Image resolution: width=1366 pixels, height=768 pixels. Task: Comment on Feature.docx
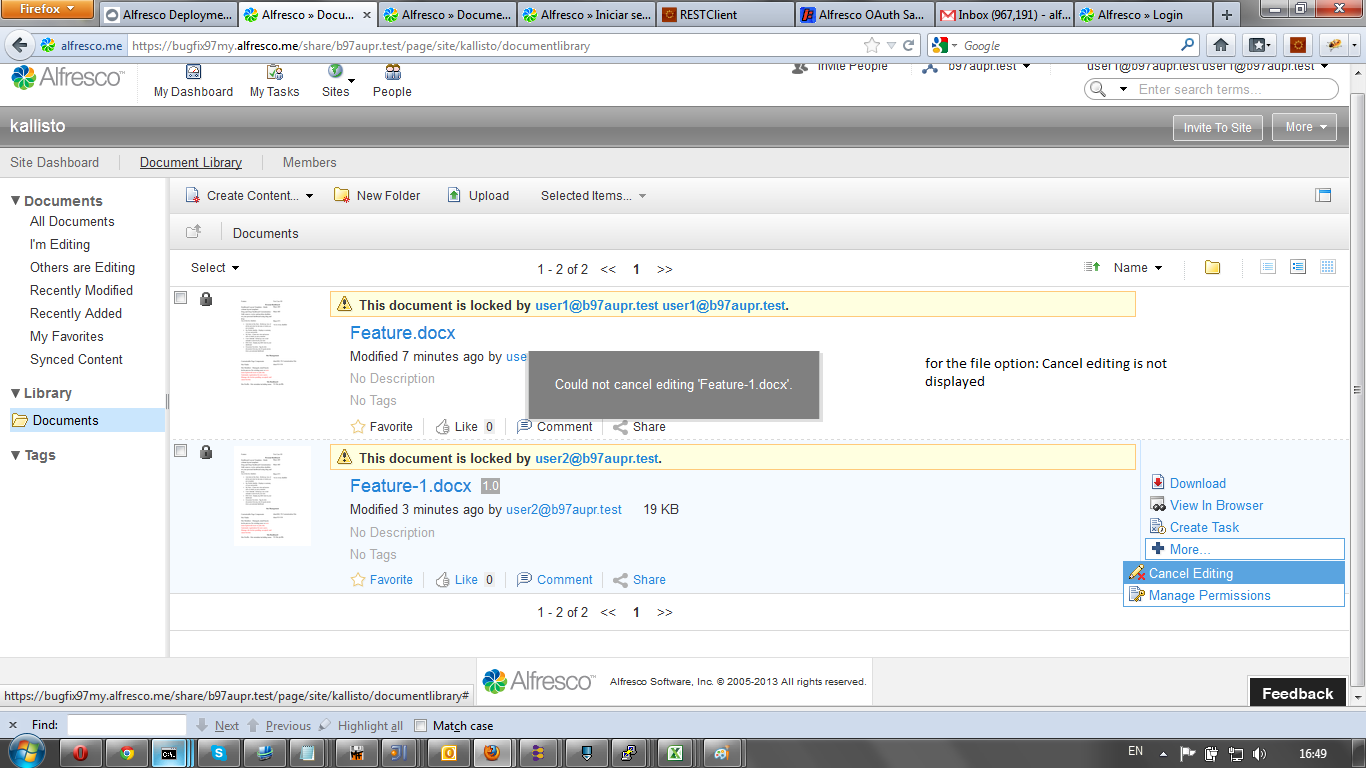point(555,426)
